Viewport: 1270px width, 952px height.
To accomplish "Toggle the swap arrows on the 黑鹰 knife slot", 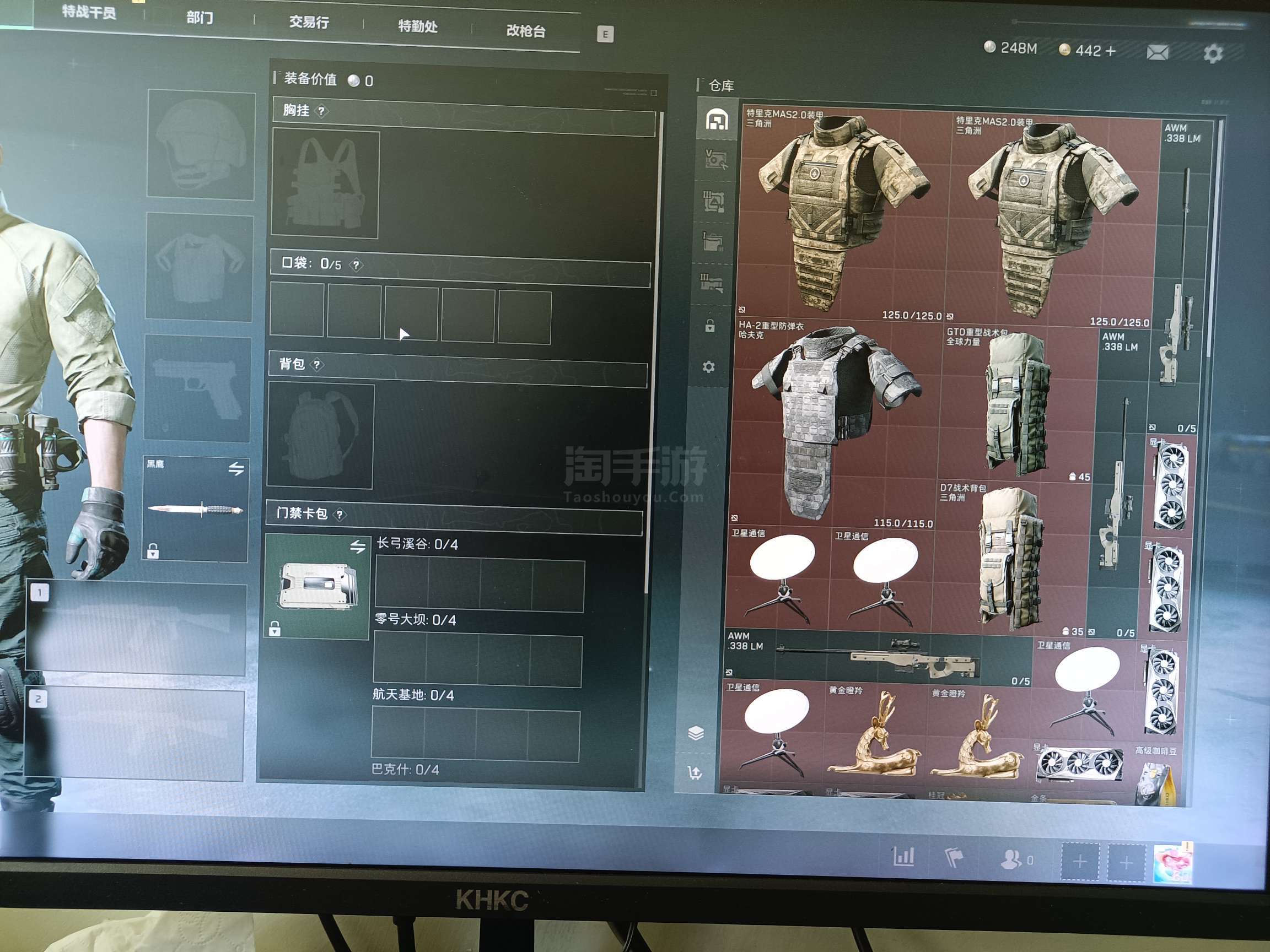I will click(x=236, y=469).
